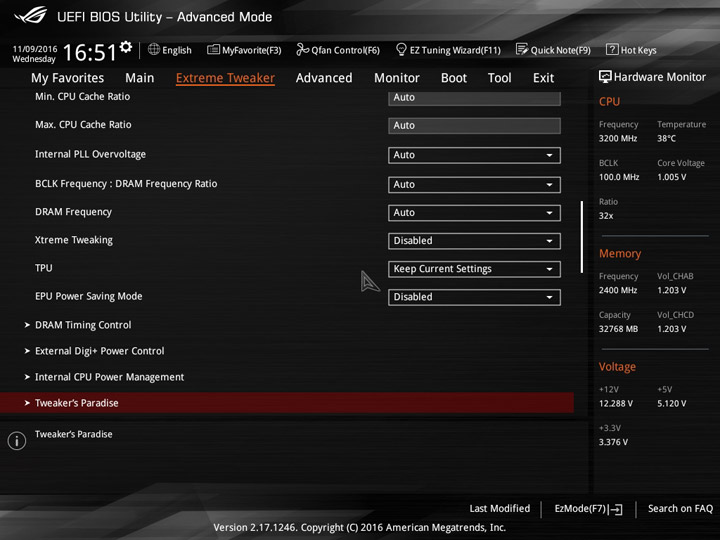Click BCLK value 100.0 MHz
The width and height of the screenshot is (720, 540).
619,177
